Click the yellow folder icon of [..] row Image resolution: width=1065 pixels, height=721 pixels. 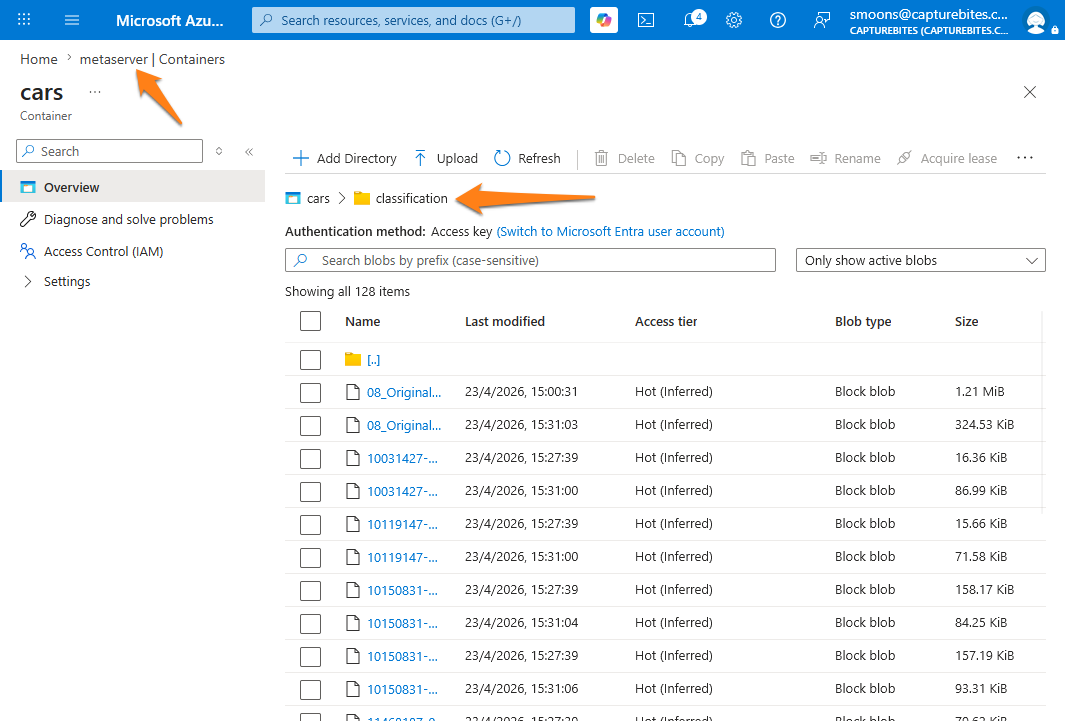click(x=353, y=359)
